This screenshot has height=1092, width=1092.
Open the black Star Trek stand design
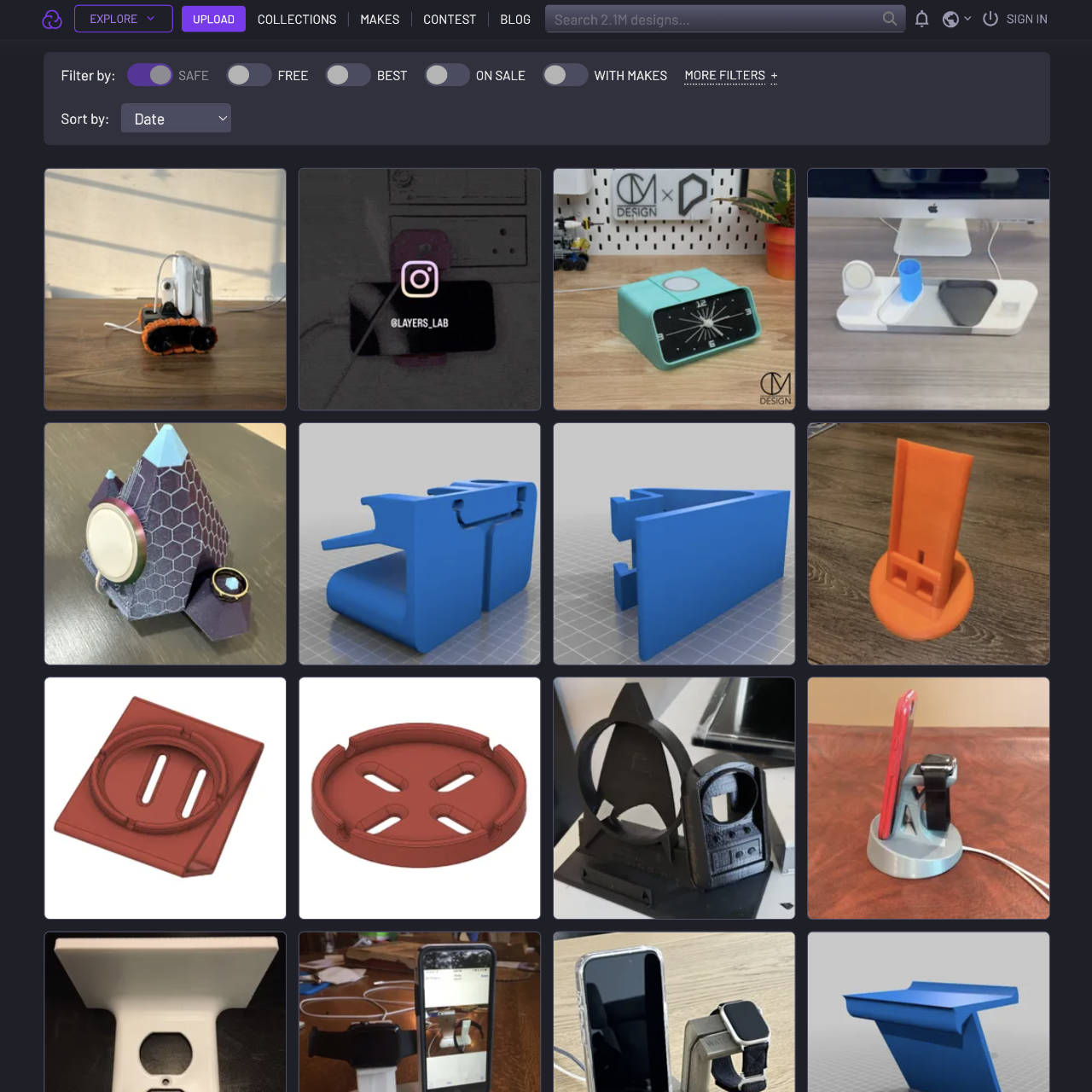point(674,798)
